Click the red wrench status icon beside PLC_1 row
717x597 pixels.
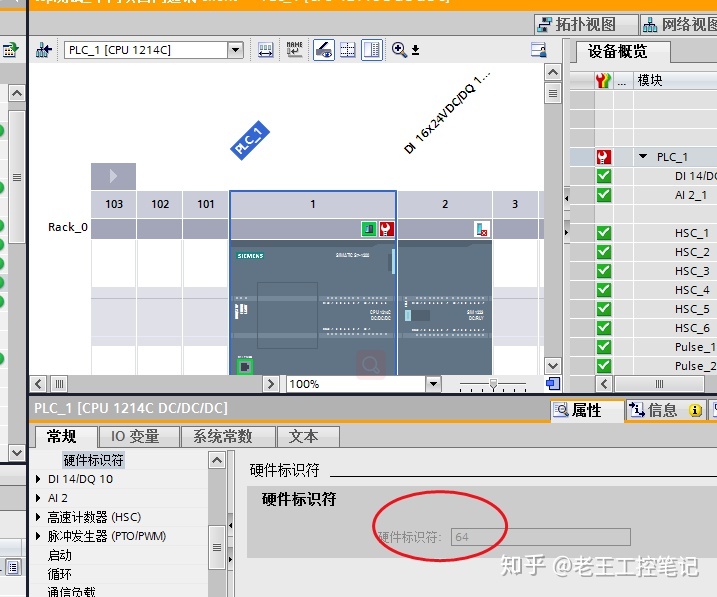[x=604, y=157]
